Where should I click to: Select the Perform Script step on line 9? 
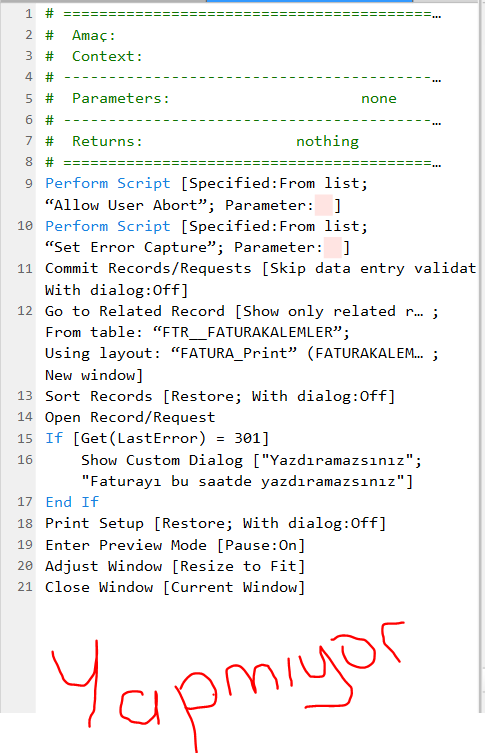(x=206, y=194)
